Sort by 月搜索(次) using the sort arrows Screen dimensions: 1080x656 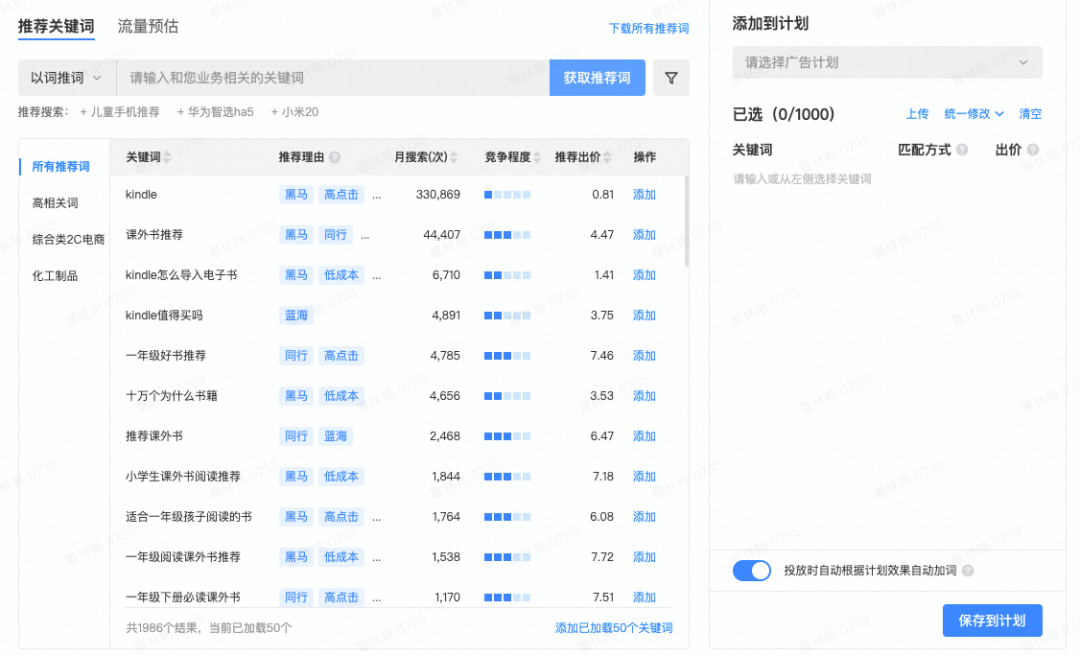[x=454, y=158]
